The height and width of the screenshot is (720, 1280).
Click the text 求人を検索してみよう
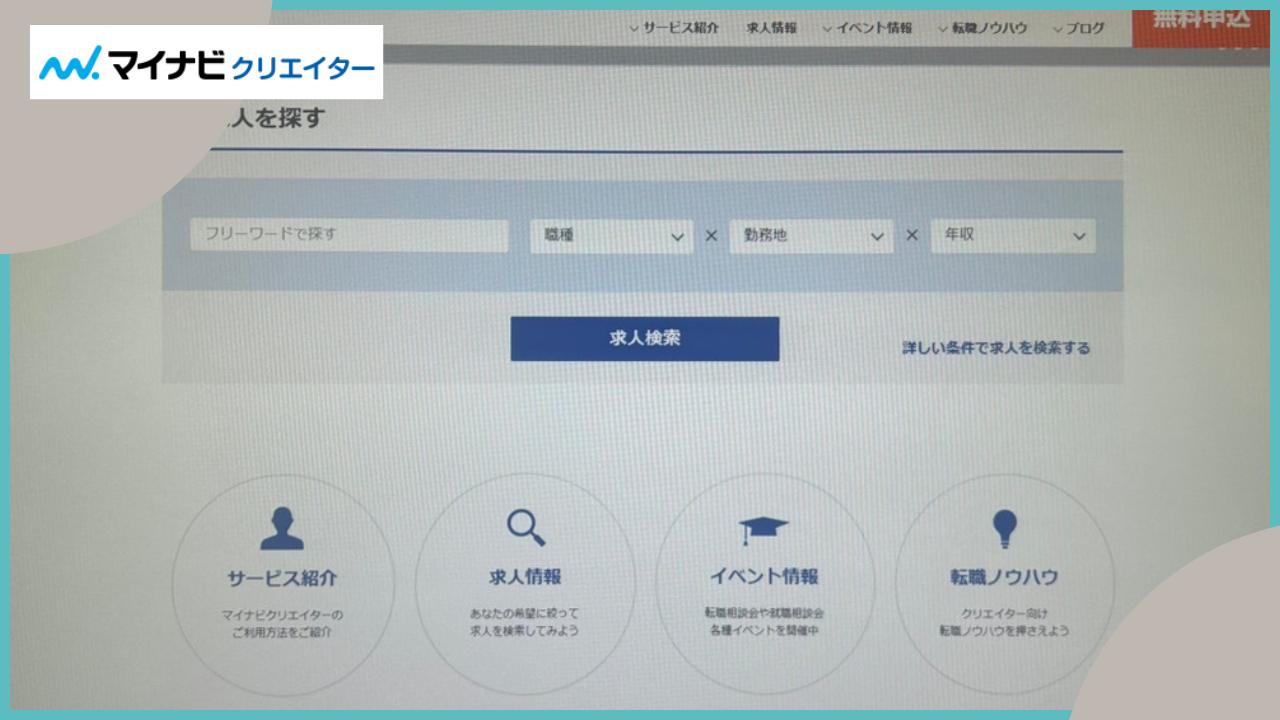525,631
